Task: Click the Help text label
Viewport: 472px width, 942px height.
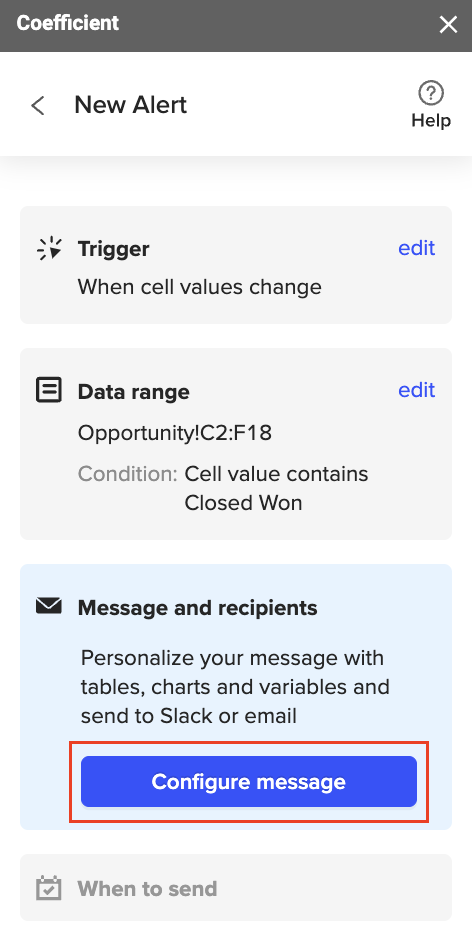Action: 431,120
